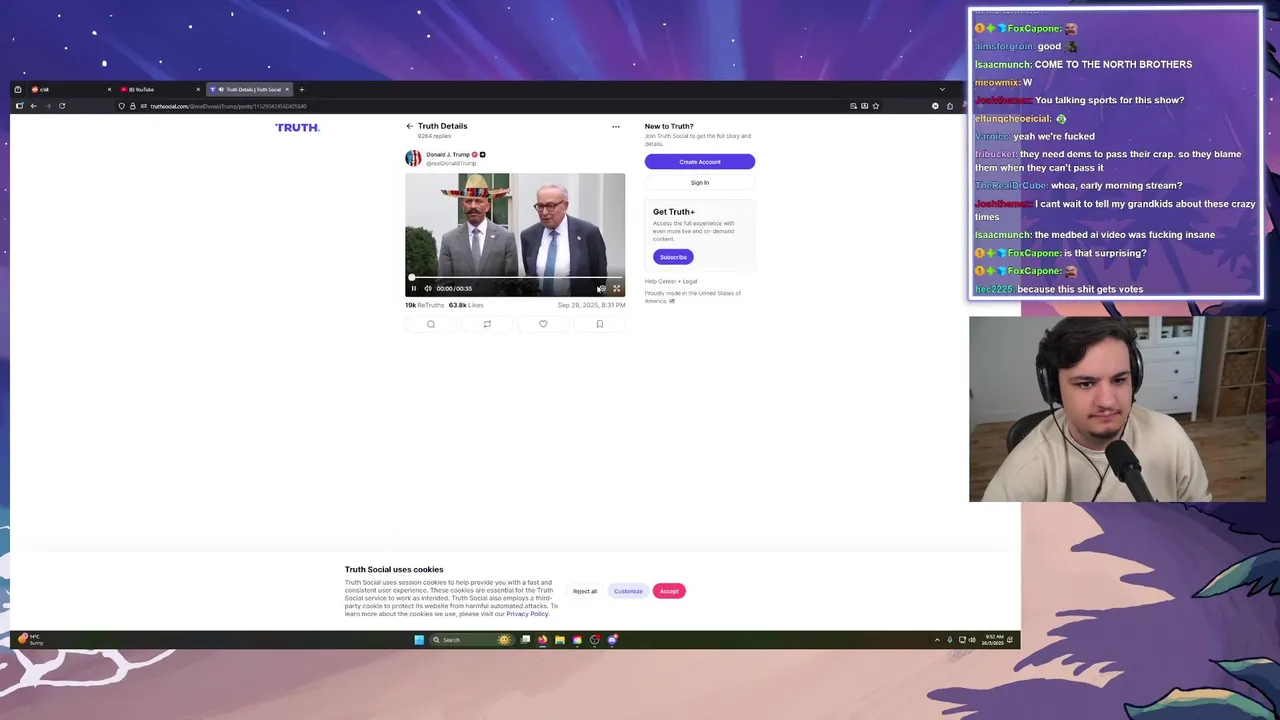Screen dimensions: 1280x720
Task: Open the taskbar clock and date
Action: (x=995, y=640)
